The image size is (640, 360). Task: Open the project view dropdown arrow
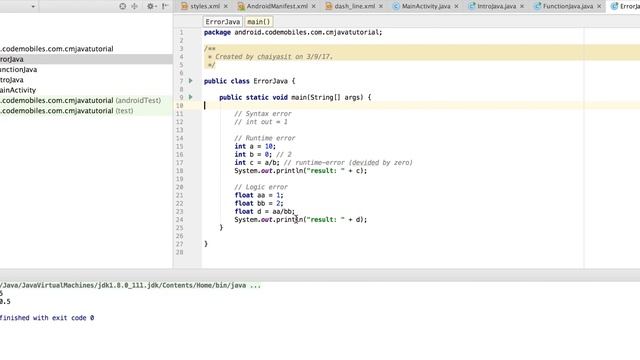33,7
